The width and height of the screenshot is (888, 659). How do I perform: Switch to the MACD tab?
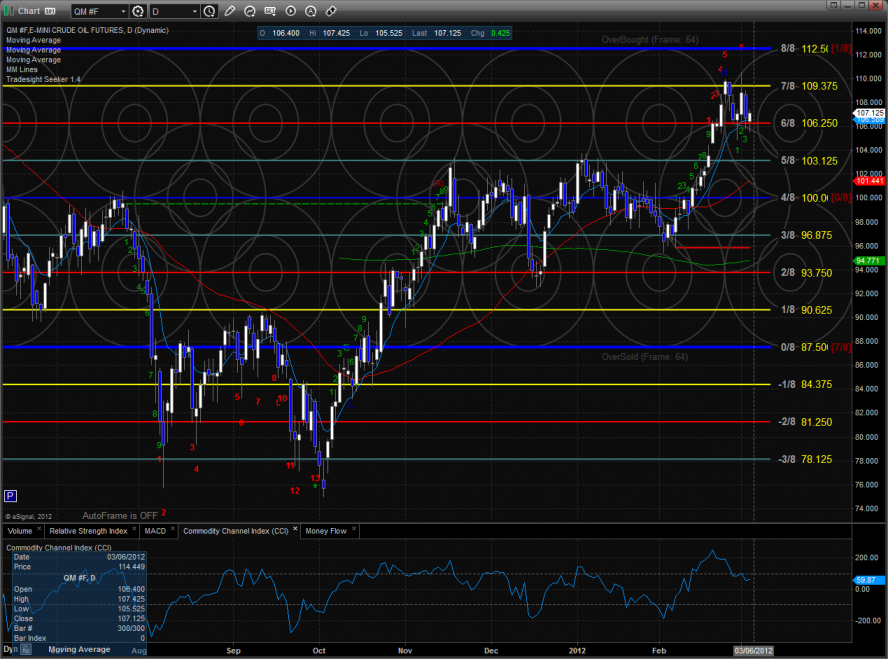coord(155,531)
